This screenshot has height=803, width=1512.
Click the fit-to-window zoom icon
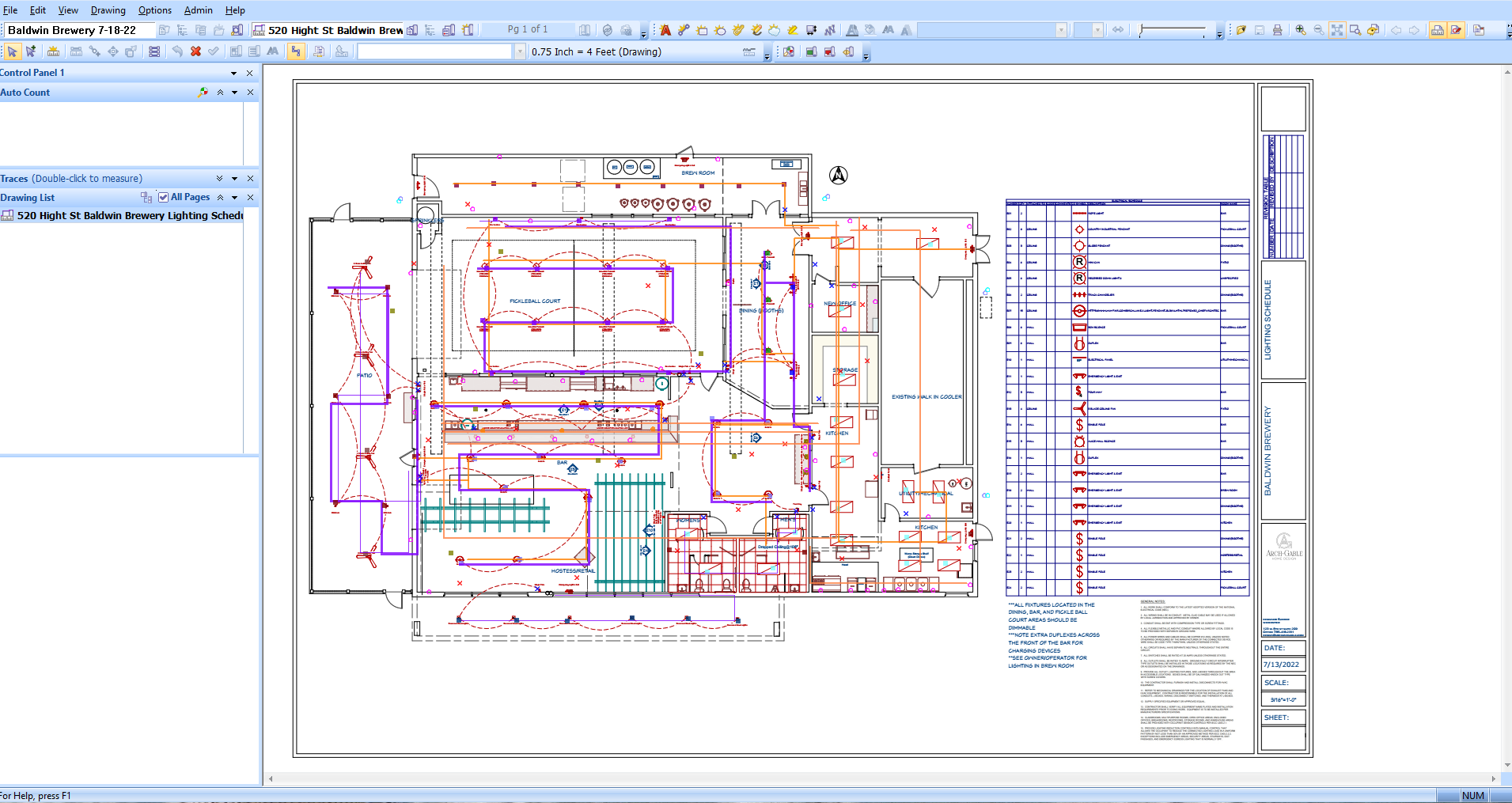1336,30
